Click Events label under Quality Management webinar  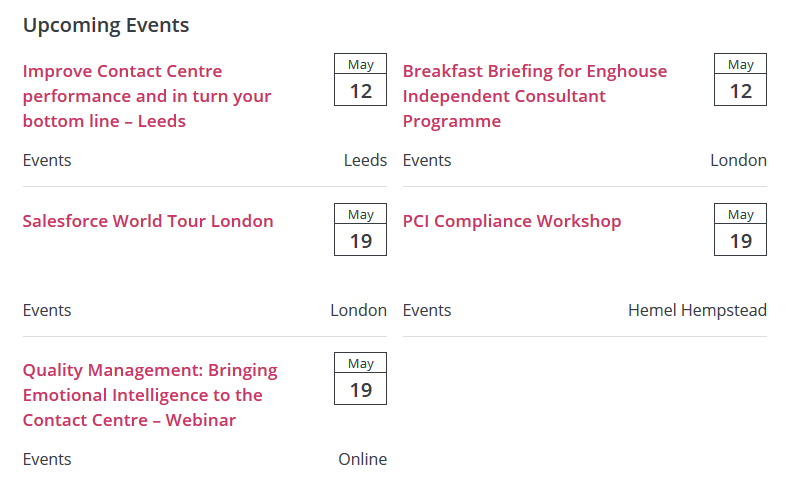pos(47,459)
